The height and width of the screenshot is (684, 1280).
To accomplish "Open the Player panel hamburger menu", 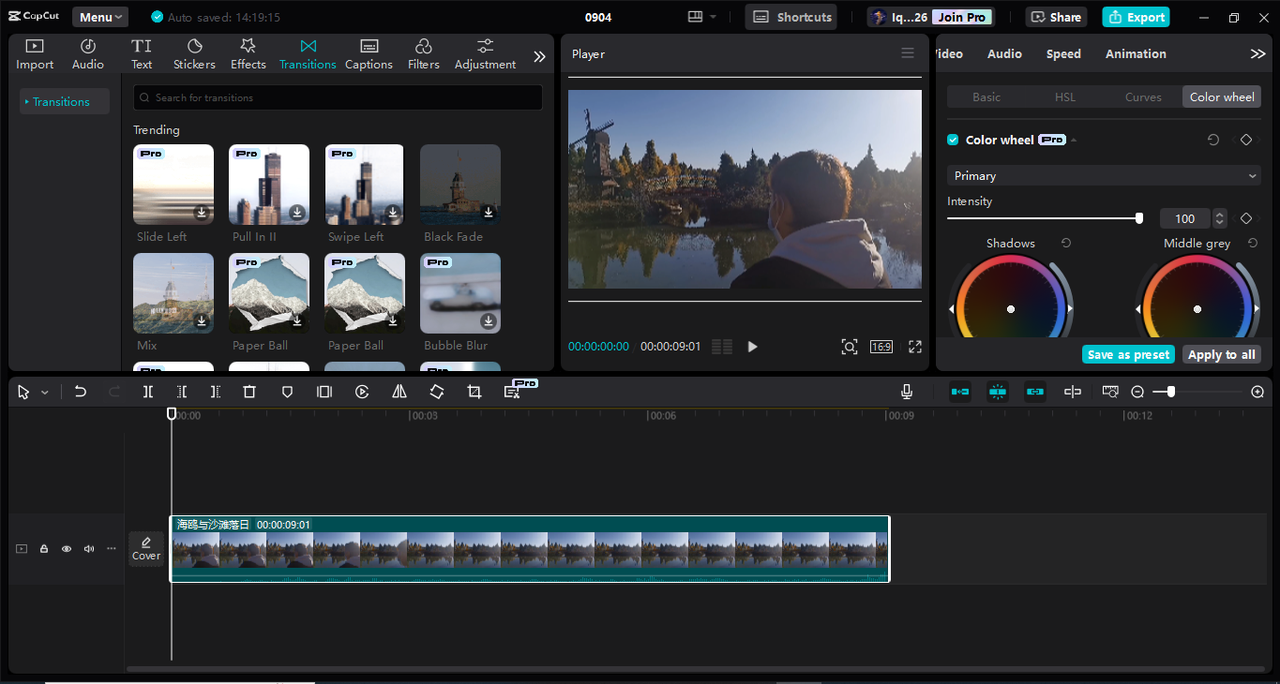I will click(x=908, y=54).
